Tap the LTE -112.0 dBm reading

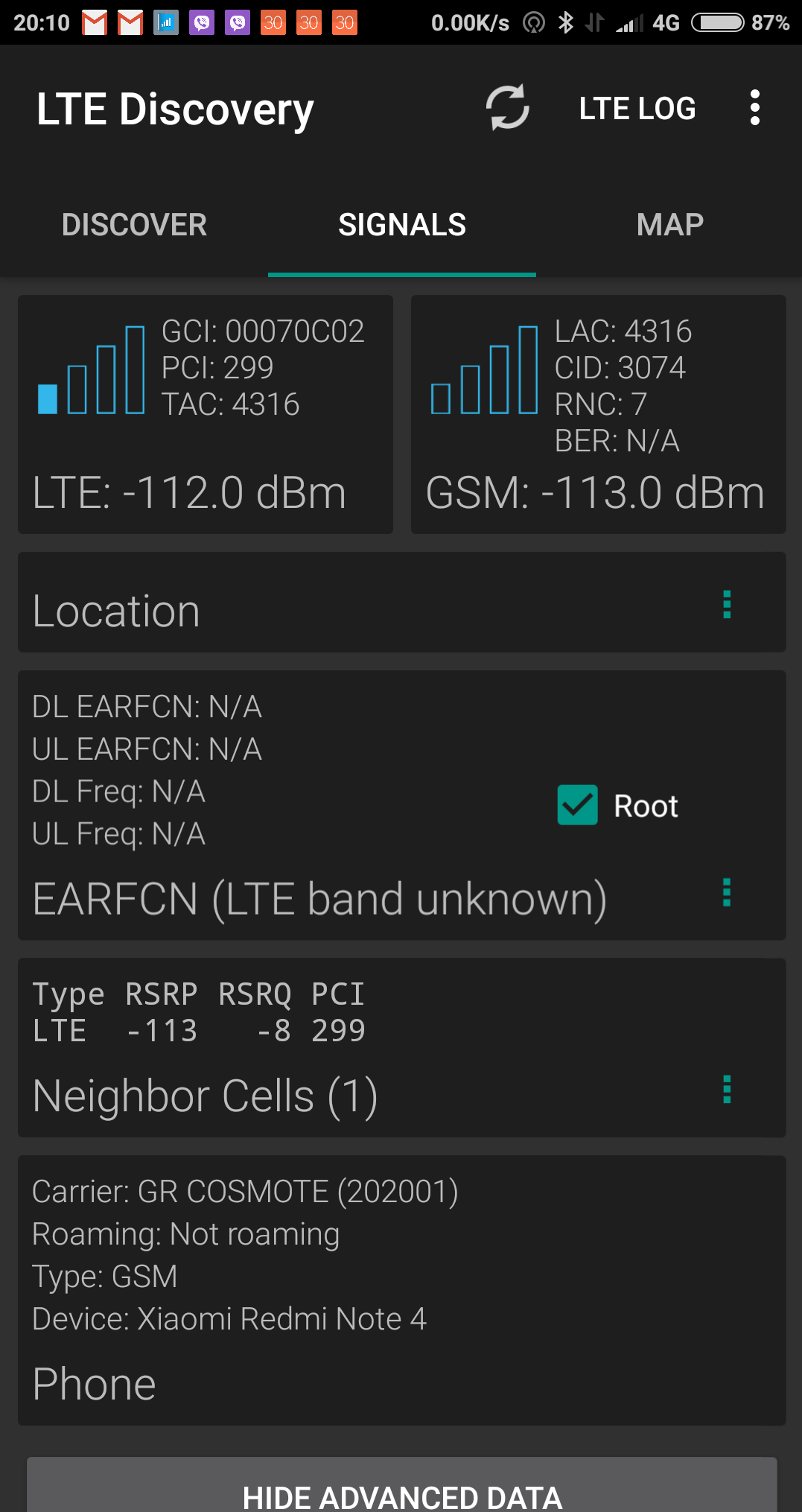(x=190, y=493)
